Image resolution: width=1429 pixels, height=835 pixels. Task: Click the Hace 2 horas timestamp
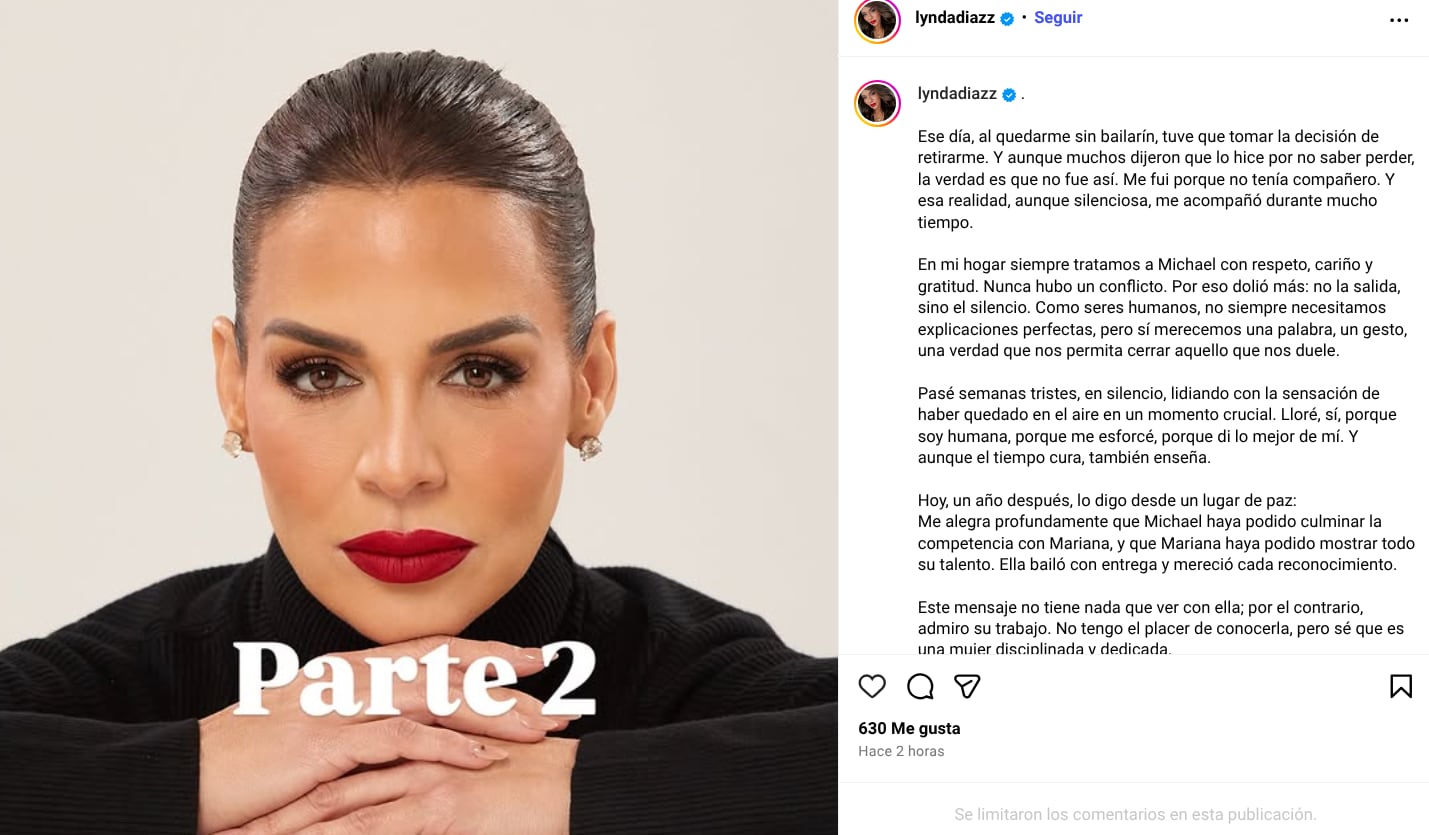(901, 751)
